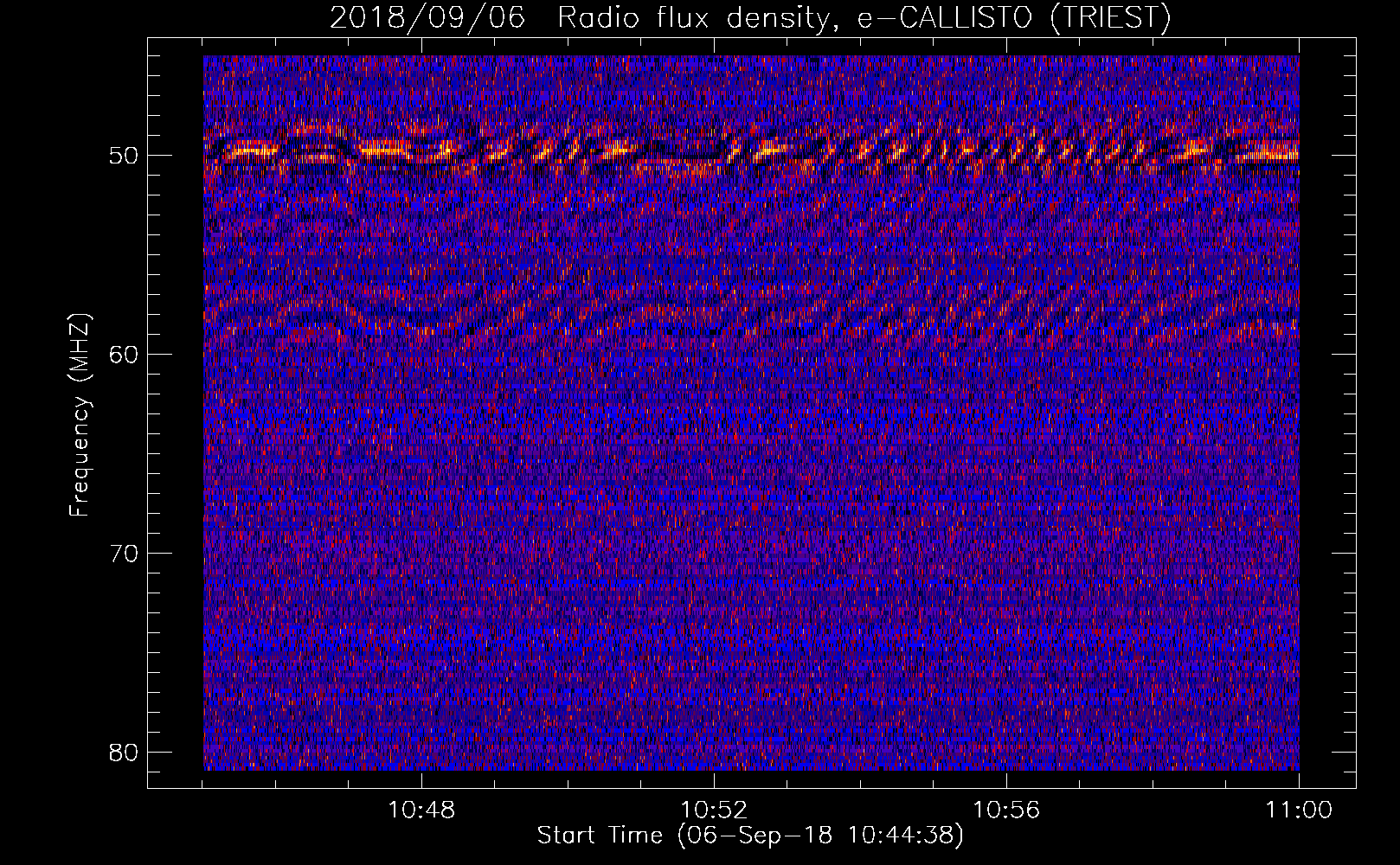Click the 'Frequency (MHZ)' axis label
This screenshot has height=865, width=1400.
coord(80,415)
